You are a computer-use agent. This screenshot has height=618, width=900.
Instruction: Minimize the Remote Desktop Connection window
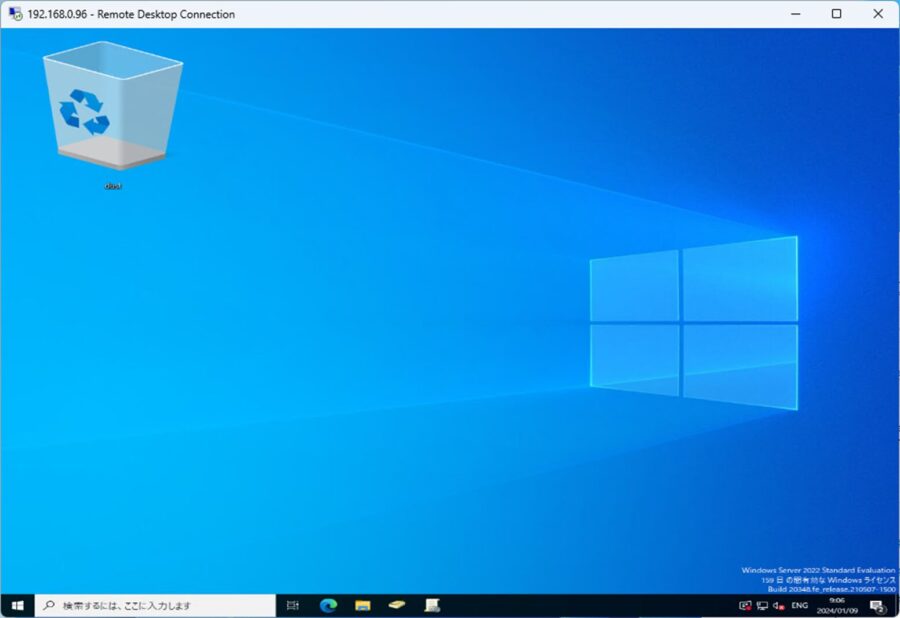tap(796, 14)
